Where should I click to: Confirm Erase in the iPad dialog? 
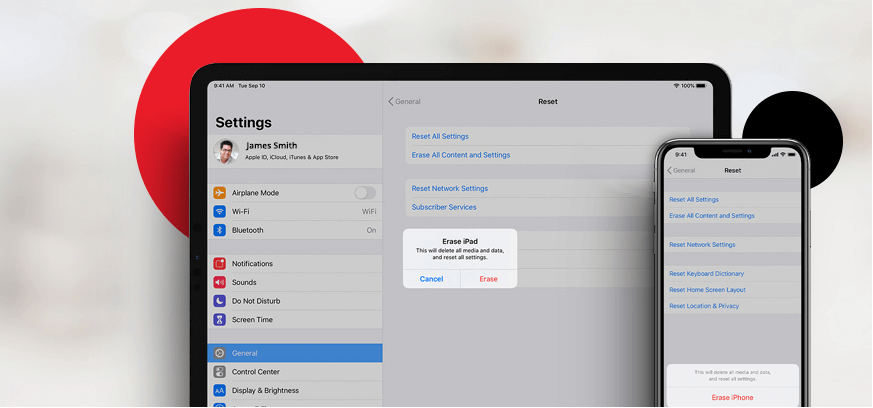(488, 279)
